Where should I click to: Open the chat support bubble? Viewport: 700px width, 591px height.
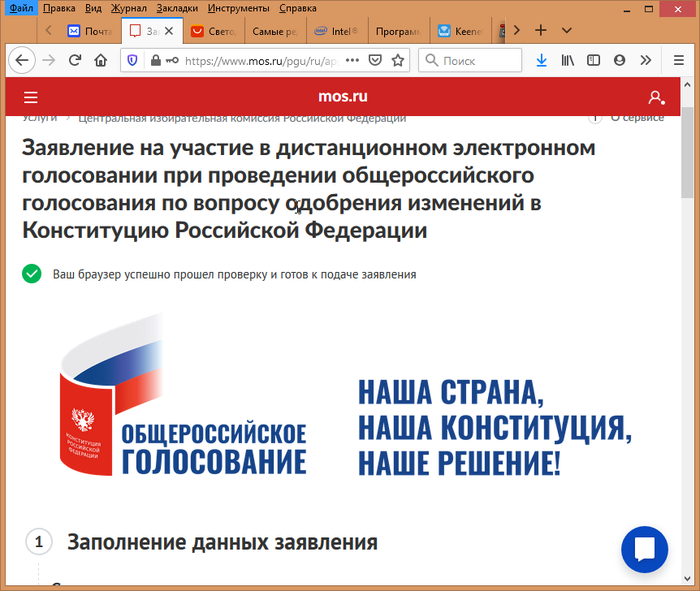click(x=644, y=549)
